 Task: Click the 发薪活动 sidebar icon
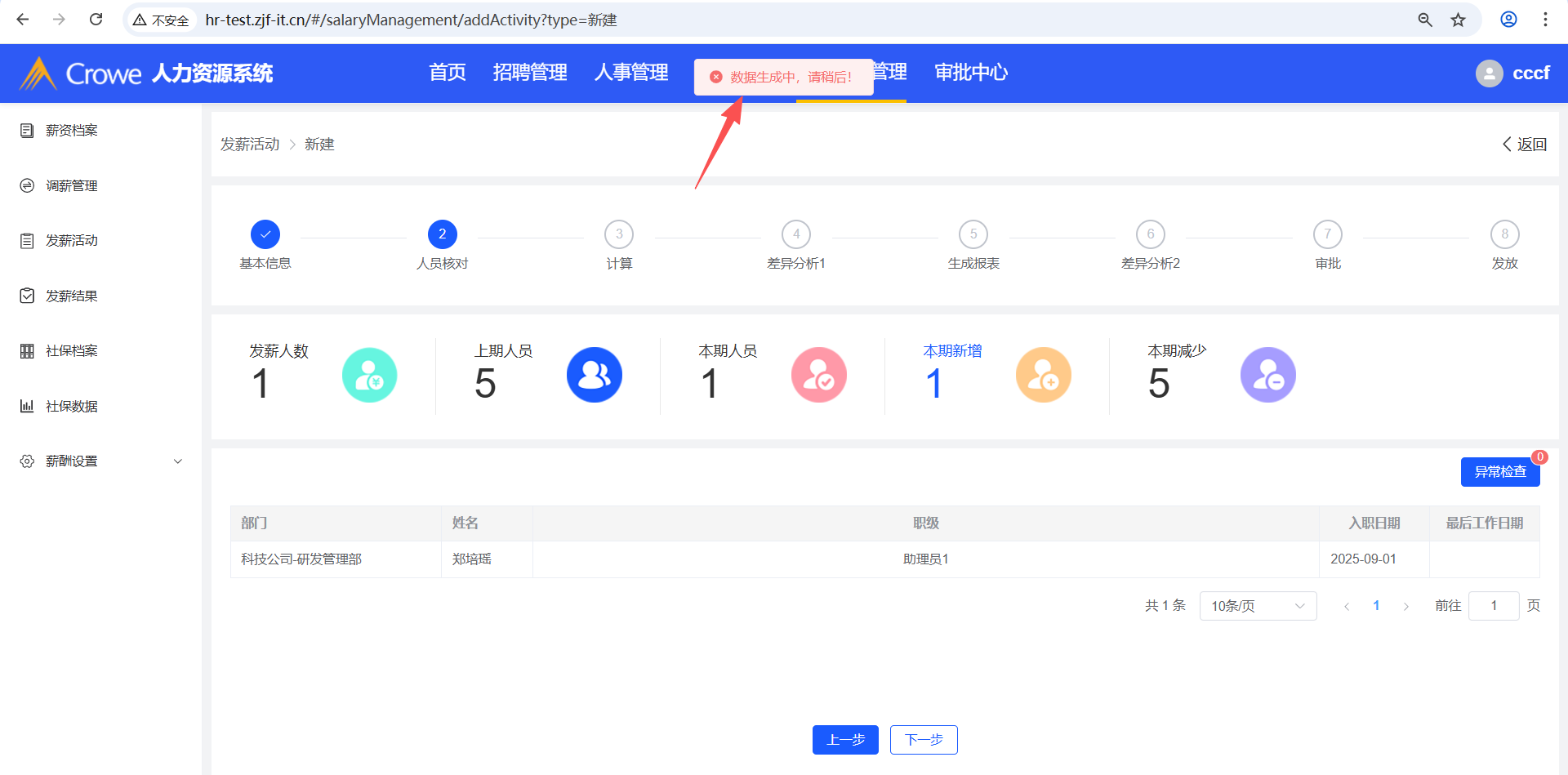click(x=27, y=241)
